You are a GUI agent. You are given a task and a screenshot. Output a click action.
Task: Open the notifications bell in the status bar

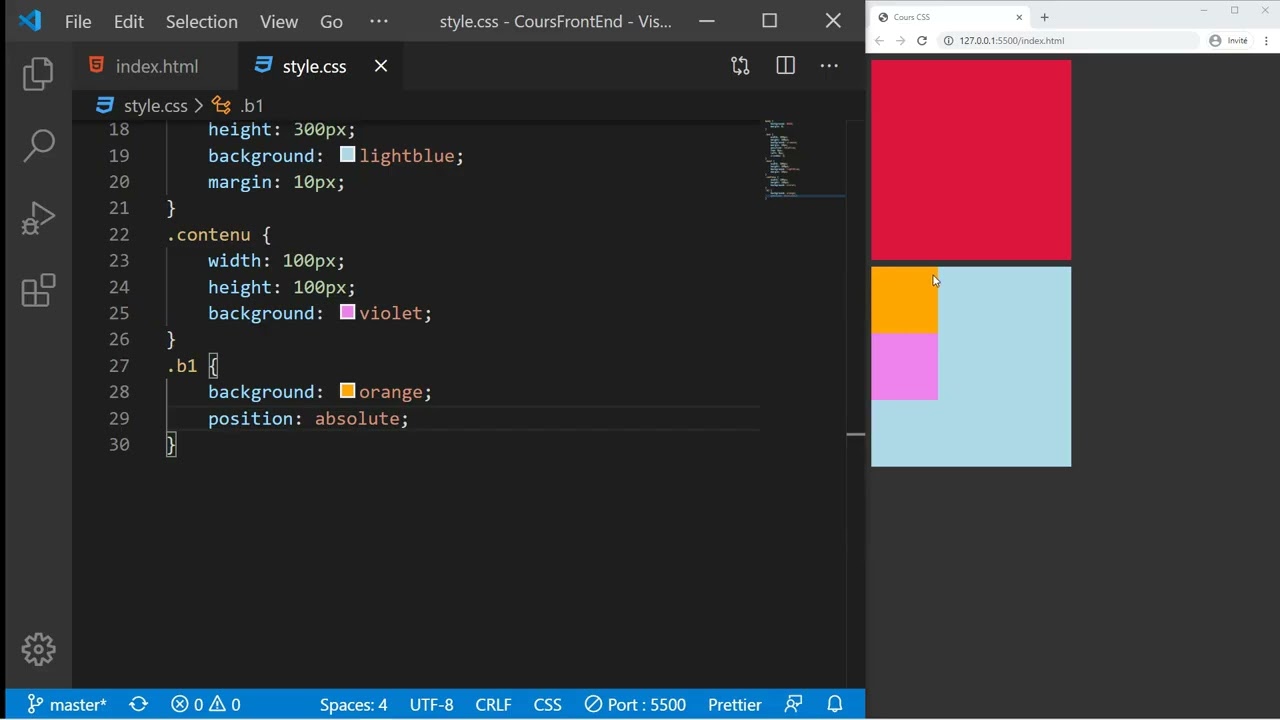point(835,704)
